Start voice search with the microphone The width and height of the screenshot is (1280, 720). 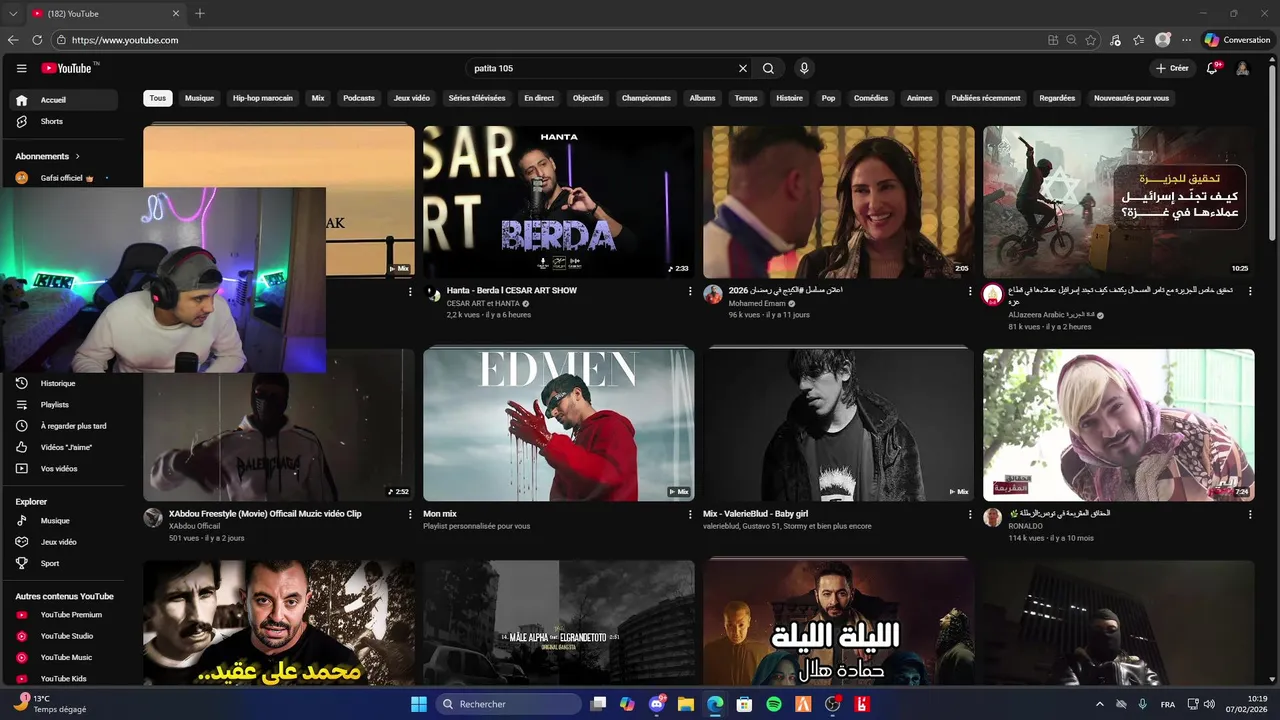[804, 68]
